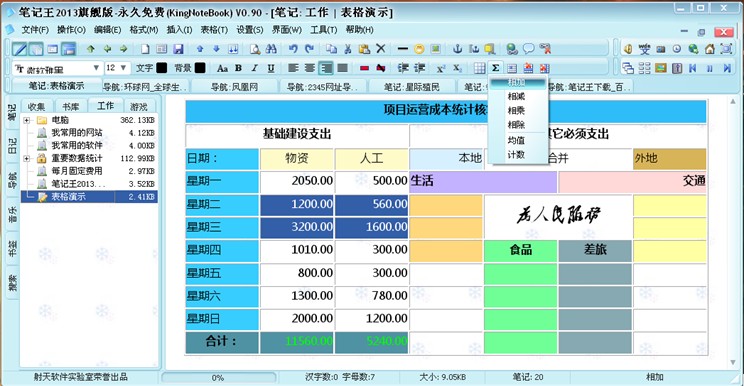Click the scissors cut icon
The width and height of the screenshot is (744, 386).
coord(348,48)
